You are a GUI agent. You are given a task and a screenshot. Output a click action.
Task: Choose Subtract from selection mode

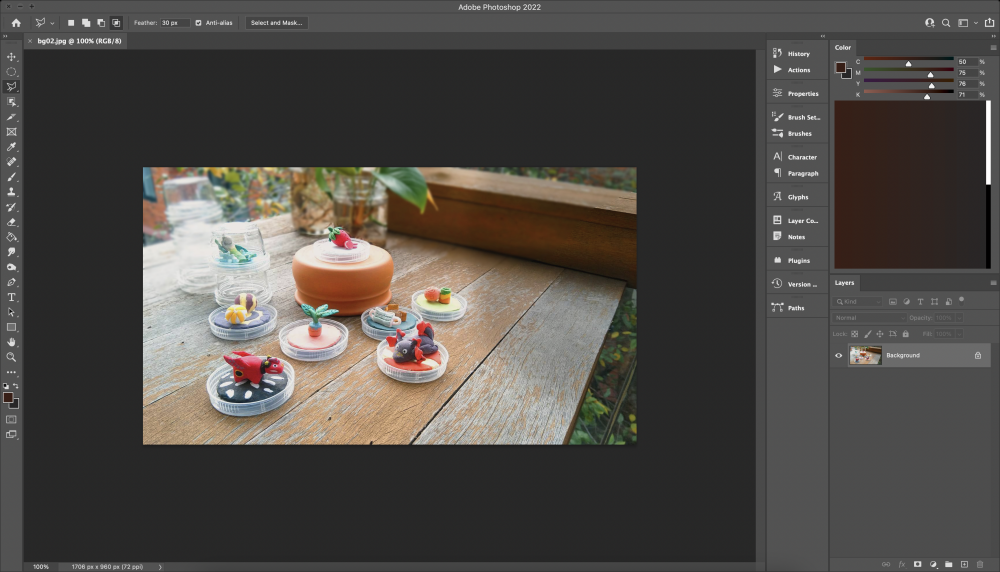click(x=101, y=23)
